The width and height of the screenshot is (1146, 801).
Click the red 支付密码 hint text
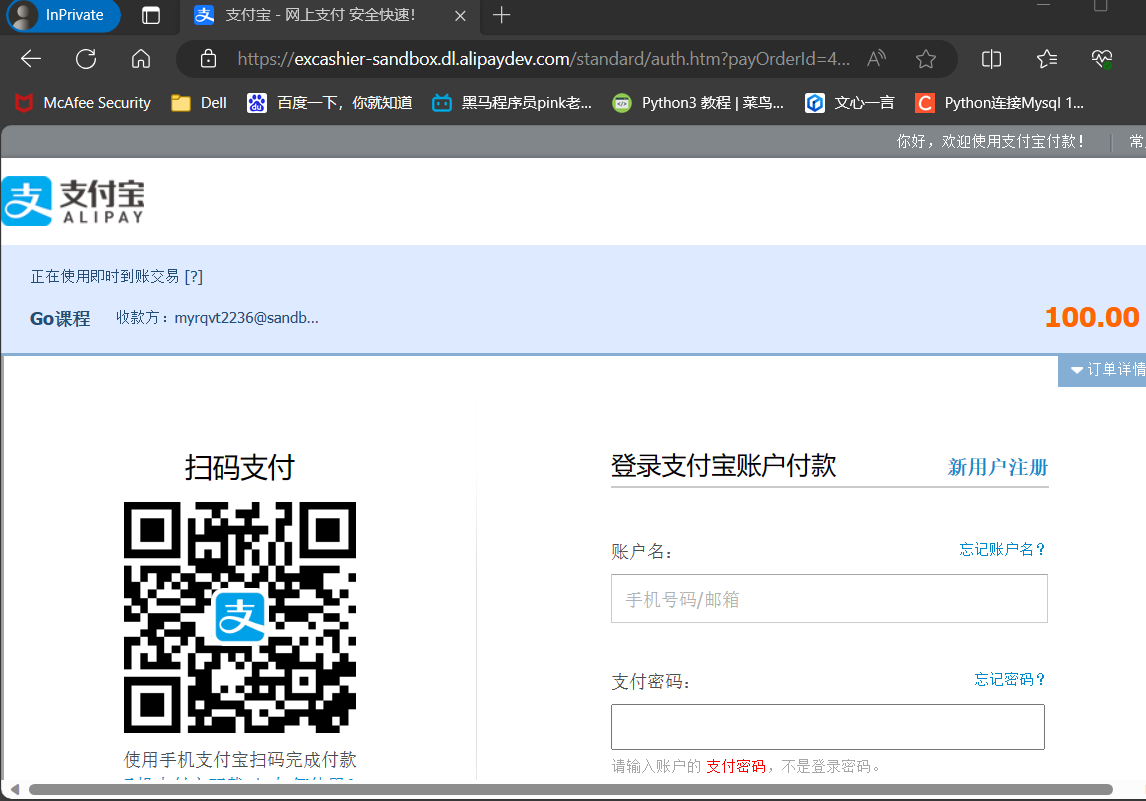point(736,767)
